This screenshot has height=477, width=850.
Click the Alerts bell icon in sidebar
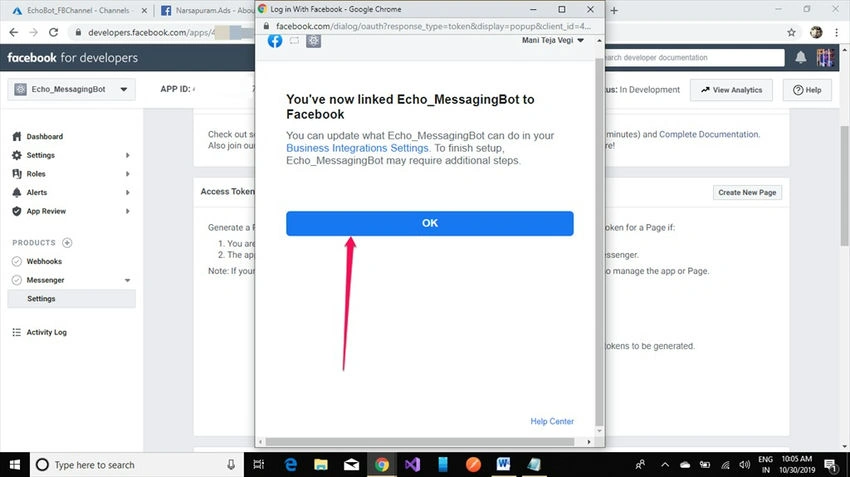click(x=17, y=192)
